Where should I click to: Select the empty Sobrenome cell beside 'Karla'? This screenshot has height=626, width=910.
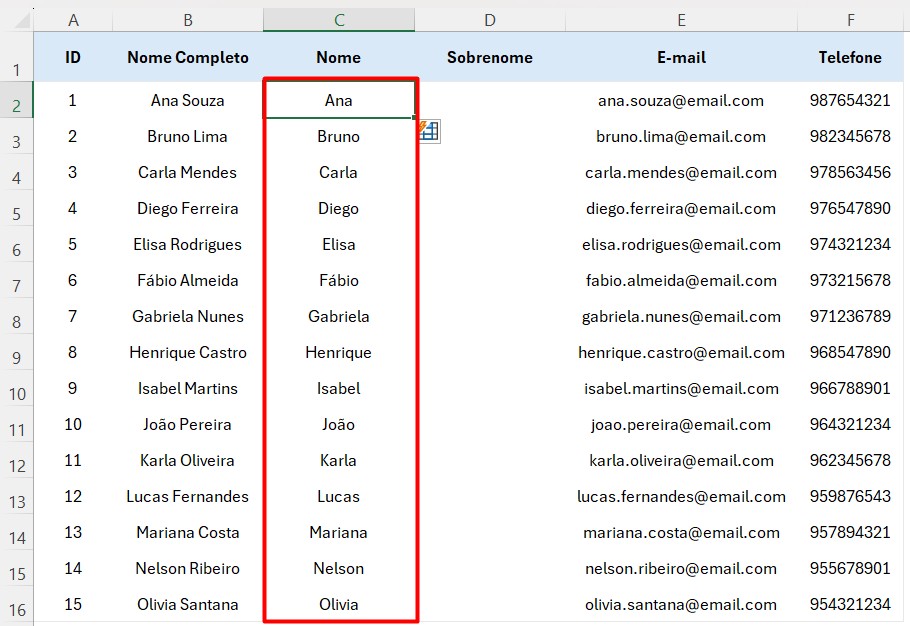491,460
